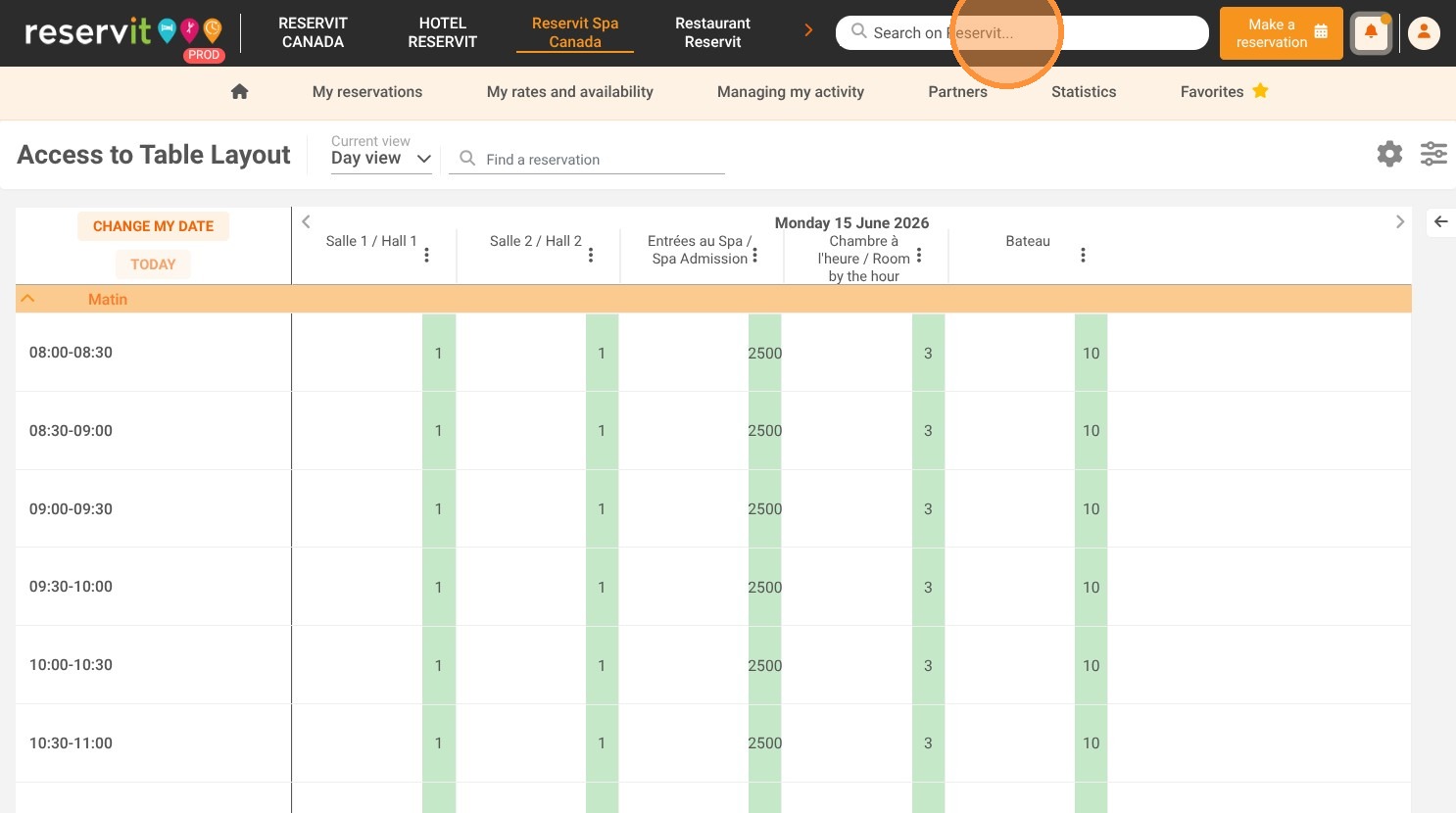Click the 08:00-08:30 time slot label
The width and height of the screenshot is (1456, 813).
pyautogui.click(x=71, y=353)
